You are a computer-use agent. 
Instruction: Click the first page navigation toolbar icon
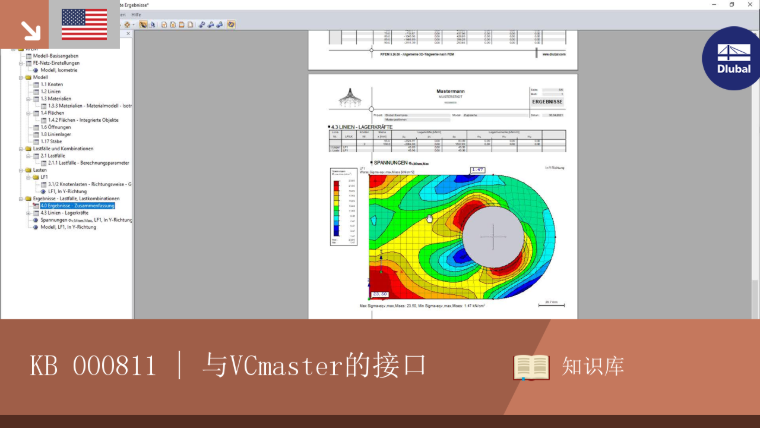(164, 24)
